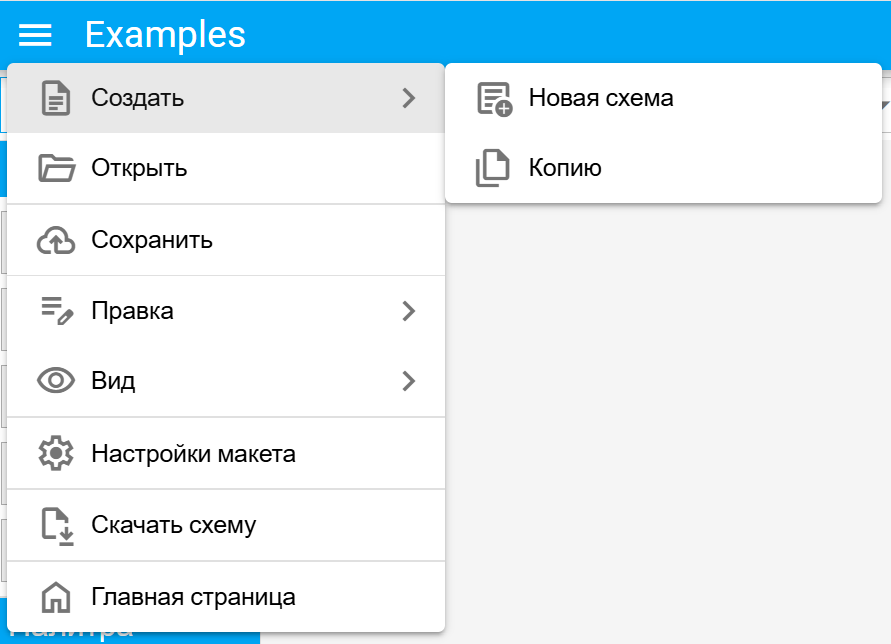This screenshot has height=644, width=891.
Task: Click the new schema icon beside Новая схема
Action: [491, 97]
